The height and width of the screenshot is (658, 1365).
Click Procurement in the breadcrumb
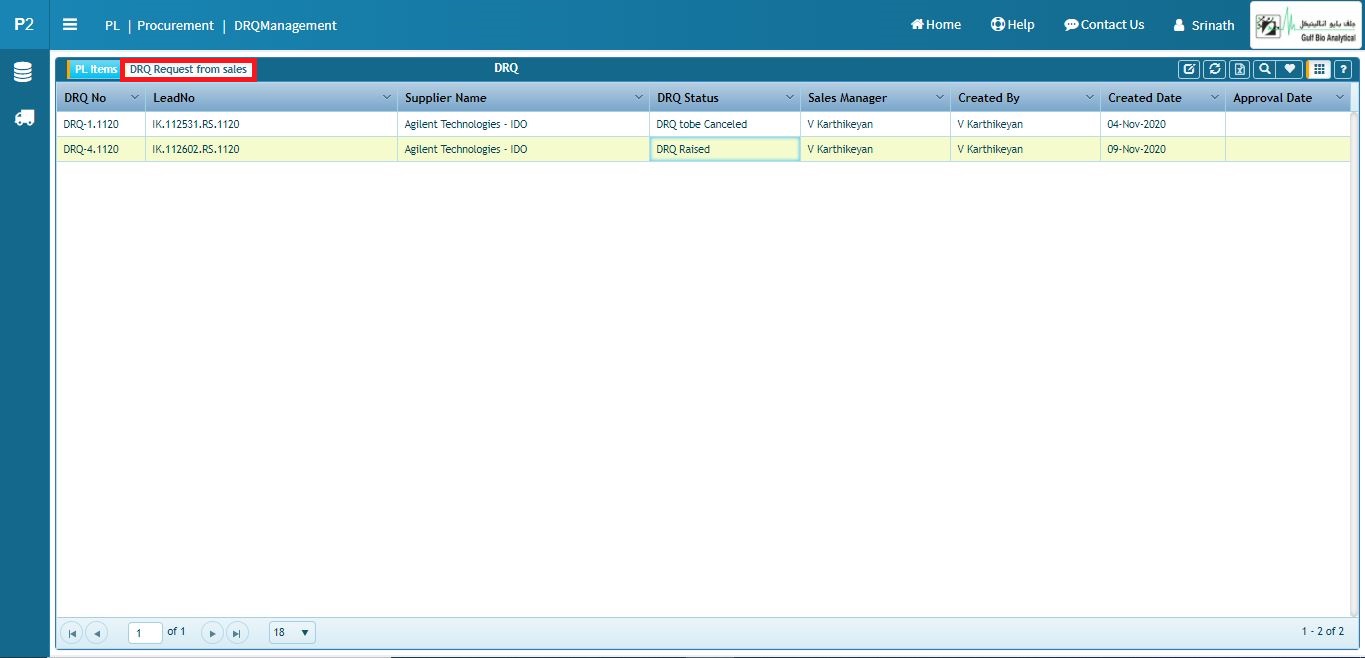click(x=175, y=25)
